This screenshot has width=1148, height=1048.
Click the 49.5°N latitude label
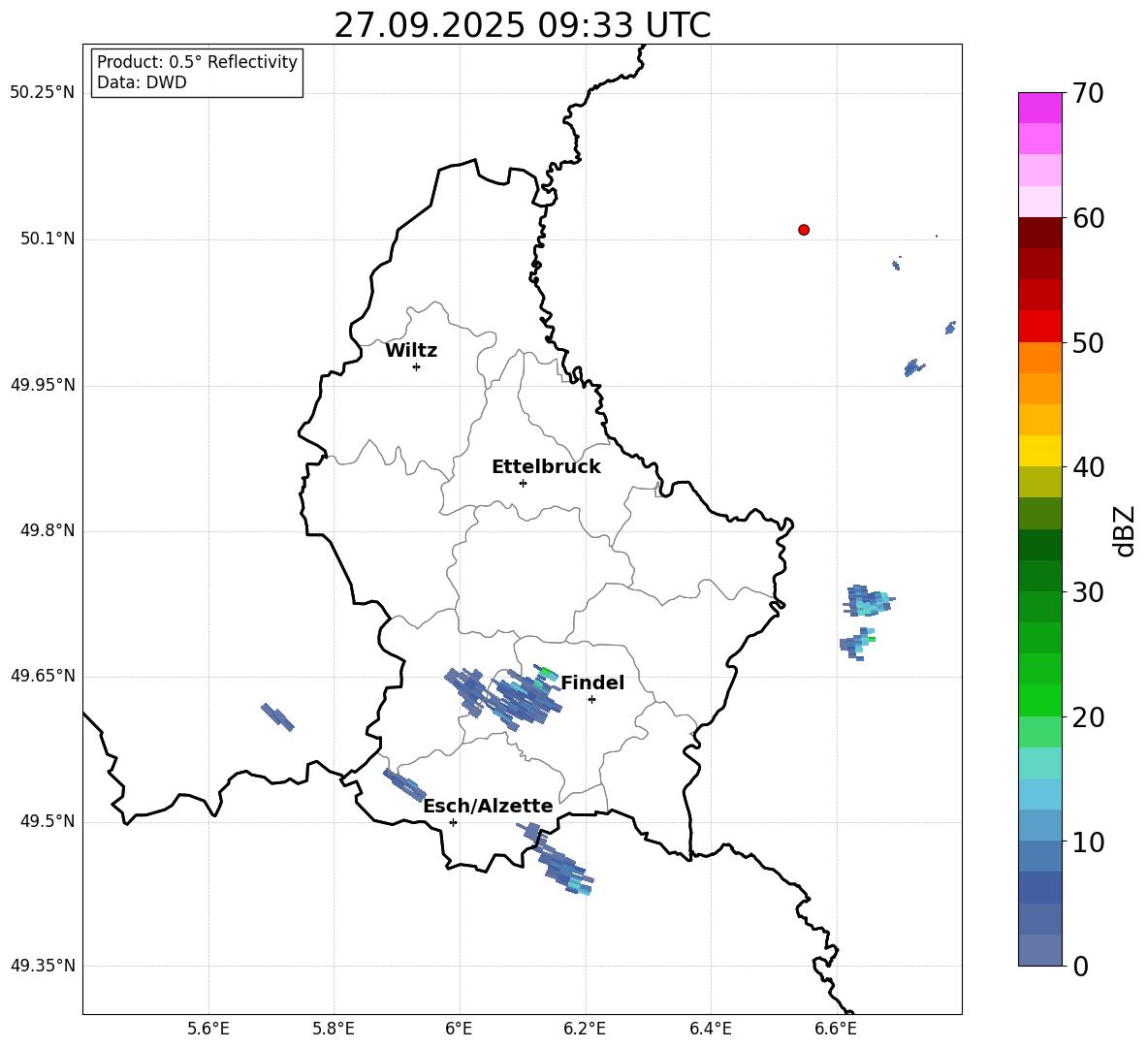48,821
